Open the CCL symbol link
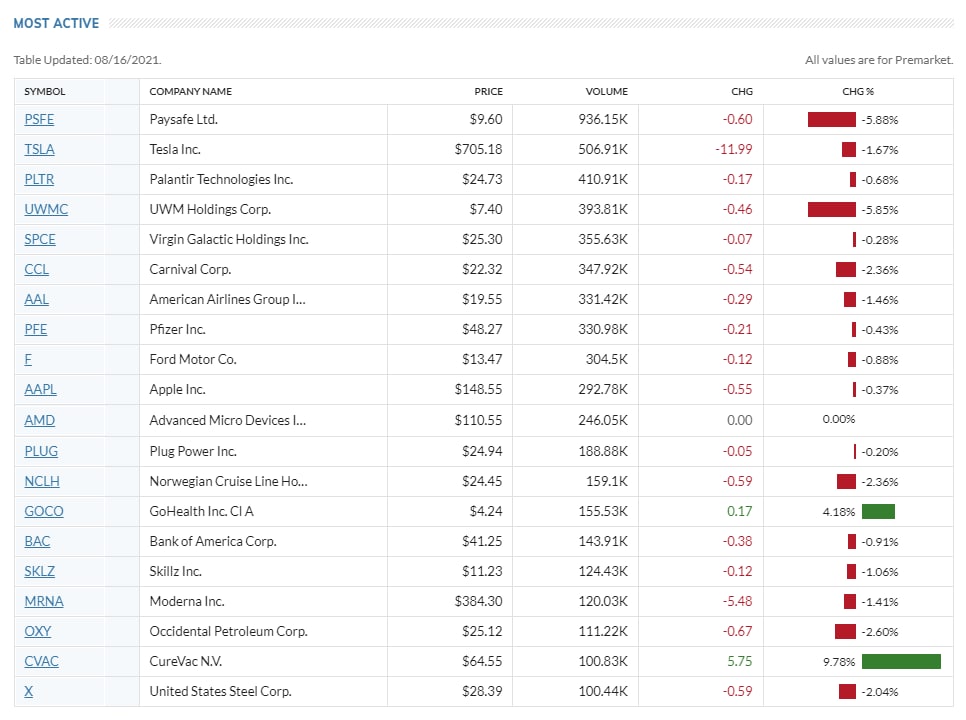Screen dimensions: 966x720 click(x=36, y=270)
